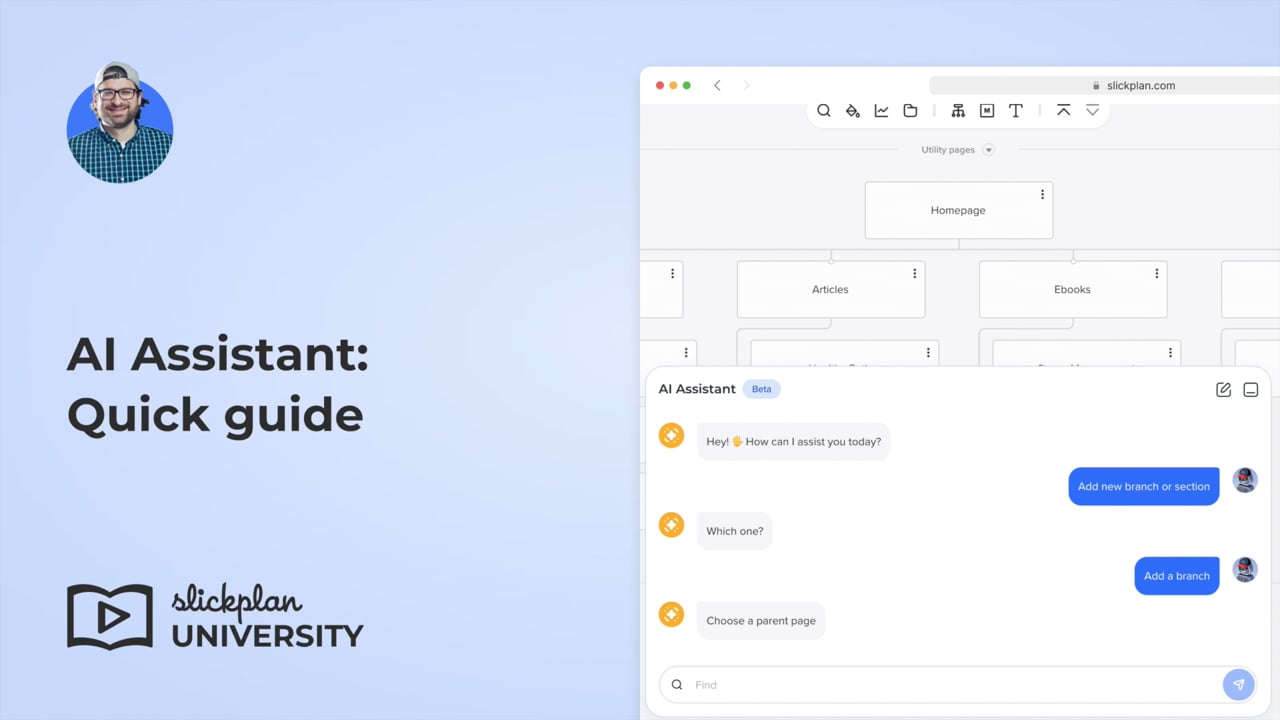This screenshot has height=720, width=1280.
Task: Open the Ebooks card three-dot menu
Action: click(x=1156, y=274)
